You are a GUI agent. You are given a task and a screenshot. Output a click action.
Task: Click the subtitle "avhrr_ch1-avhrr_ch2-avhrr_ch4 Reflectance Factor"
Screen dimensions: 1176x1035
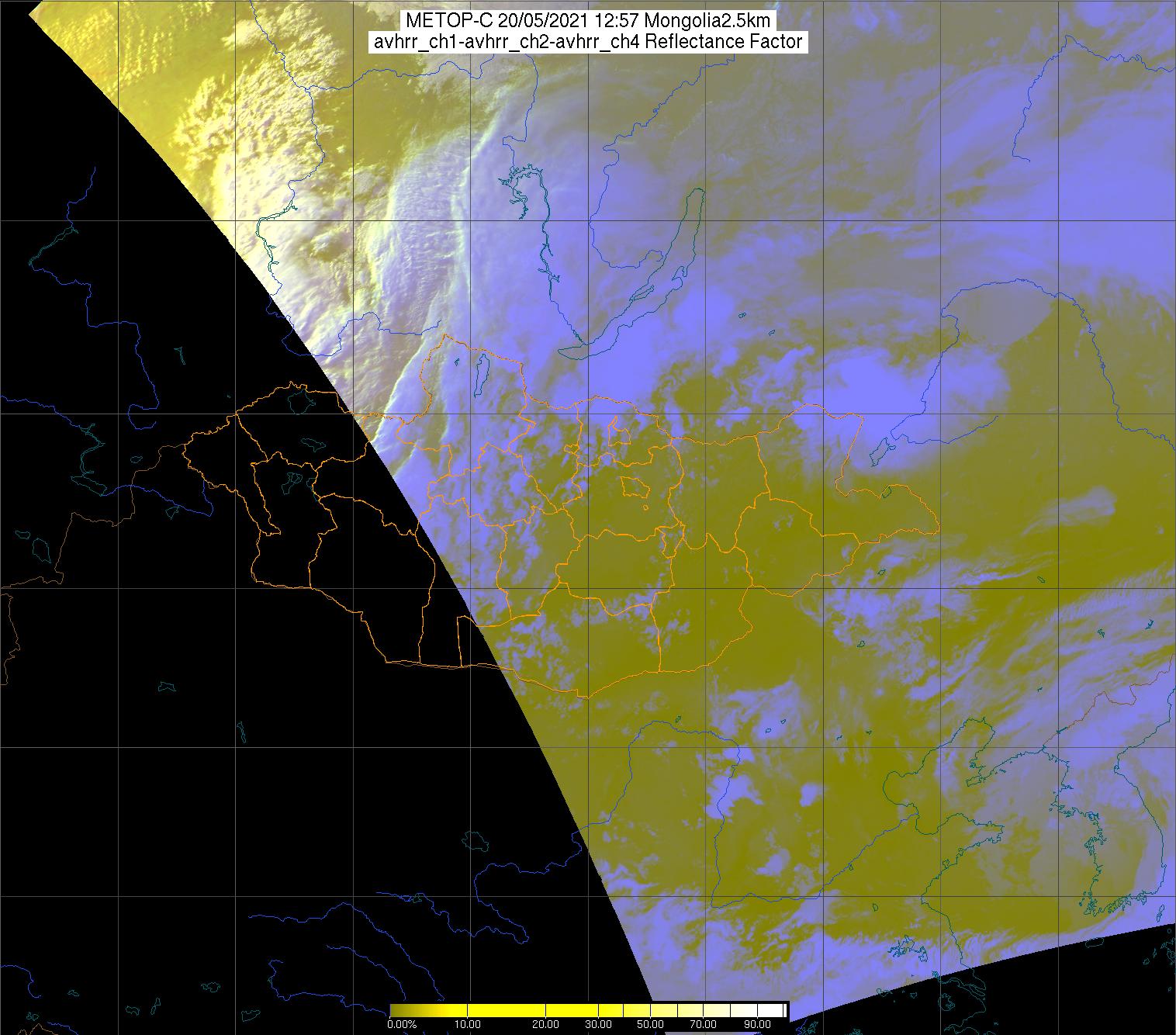tap(588, 42)
